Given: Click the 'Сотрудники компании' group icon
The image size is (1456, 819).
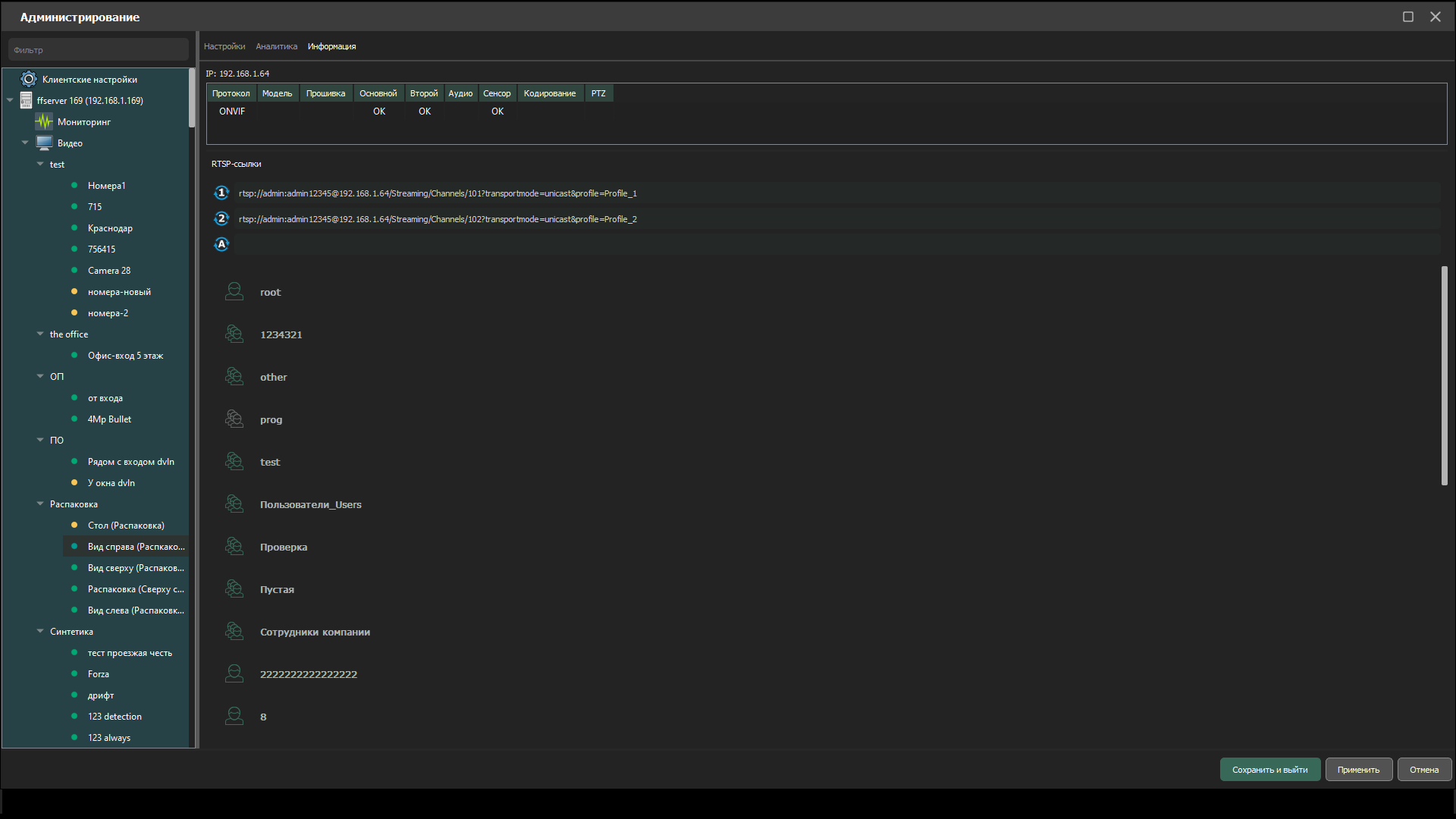Looking at the screenshot, I should (235, 631).
